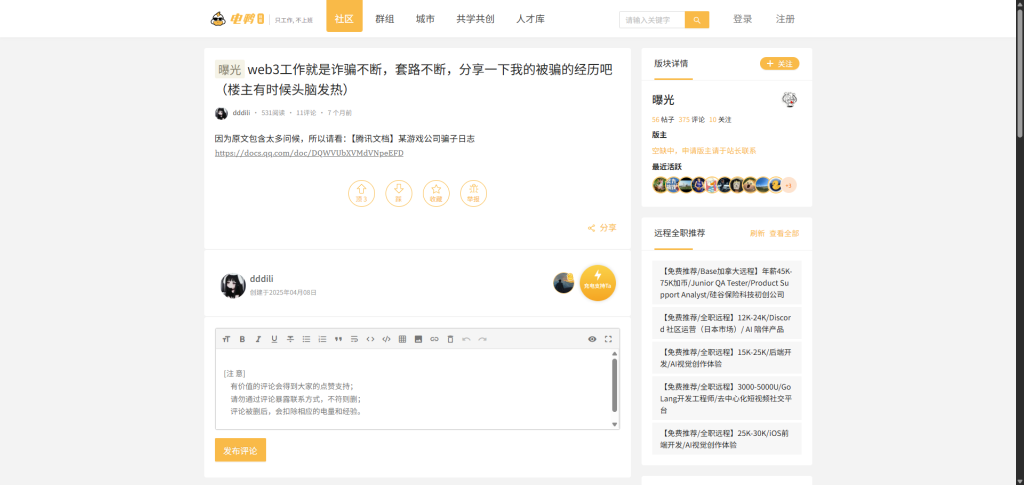Open the 人才库 navigation tab
1024x485 pixels.
(x=531, y=19)
